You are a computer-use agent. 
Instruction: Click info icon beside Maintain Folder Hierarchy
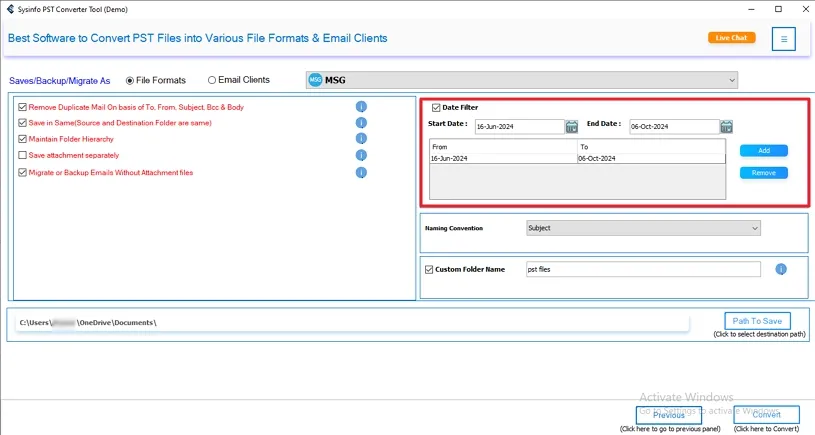click(361, 139)
